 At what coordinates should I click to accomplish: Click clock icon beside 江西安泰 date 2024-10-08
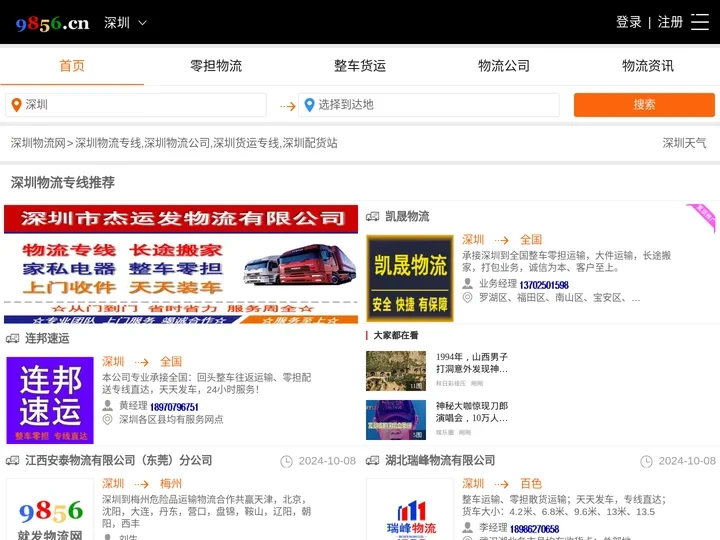tap(287, 461)
